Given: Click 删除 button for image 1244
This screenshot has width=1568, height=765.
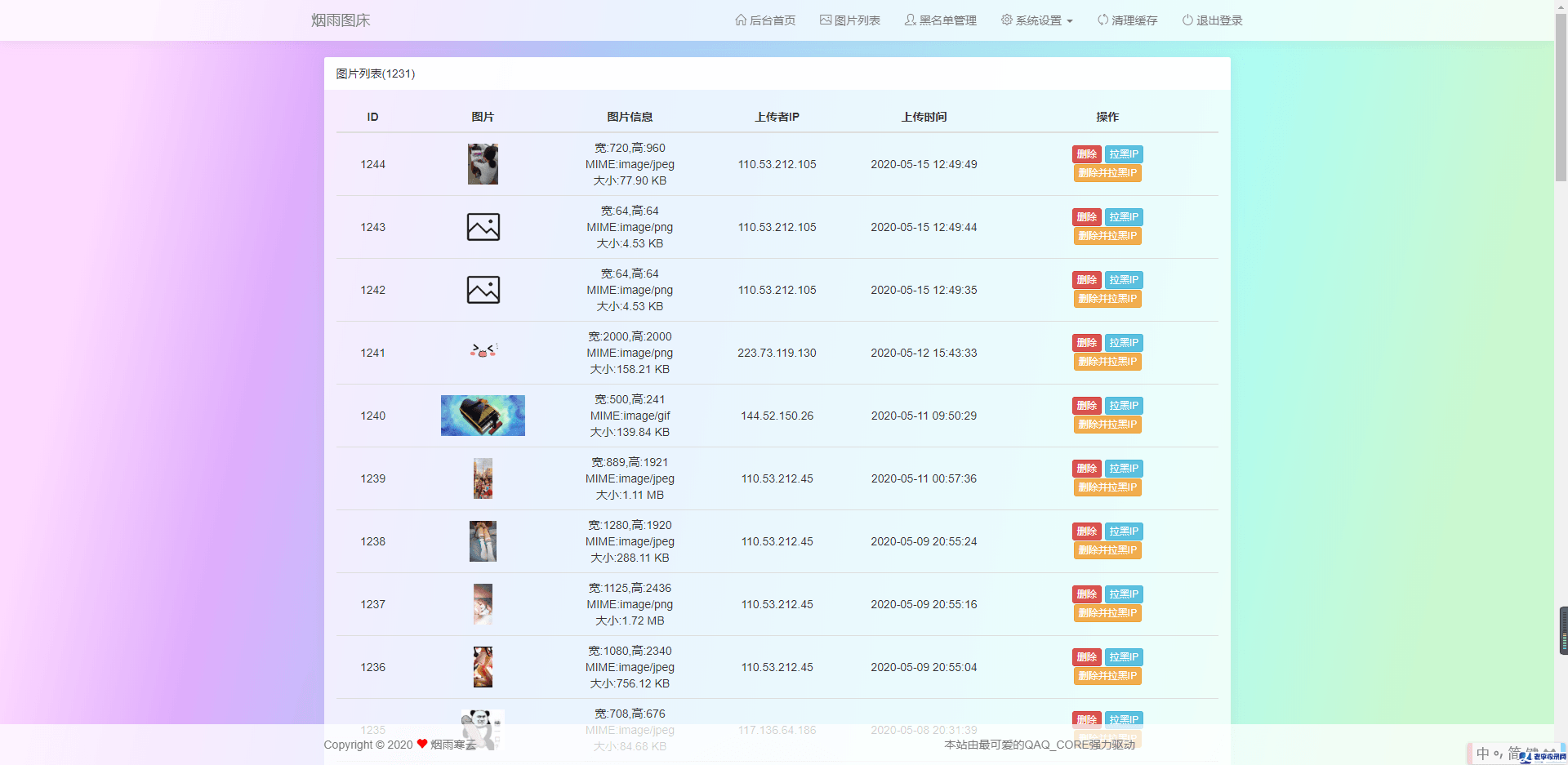Looking at the screenshot, I should point(1086,153).
